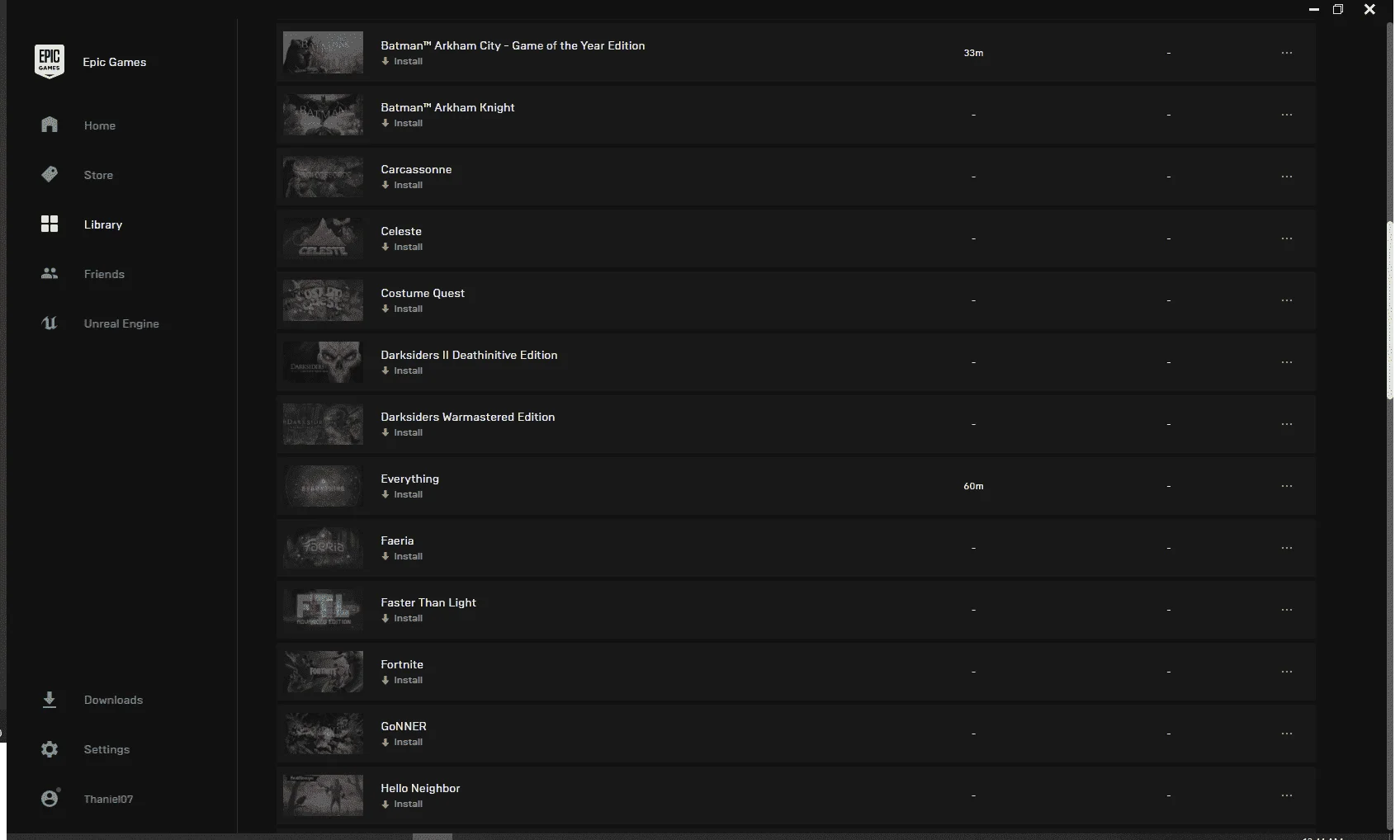
Task: Click the 60m playtime for Everything
Action: (x=973, y=486)
